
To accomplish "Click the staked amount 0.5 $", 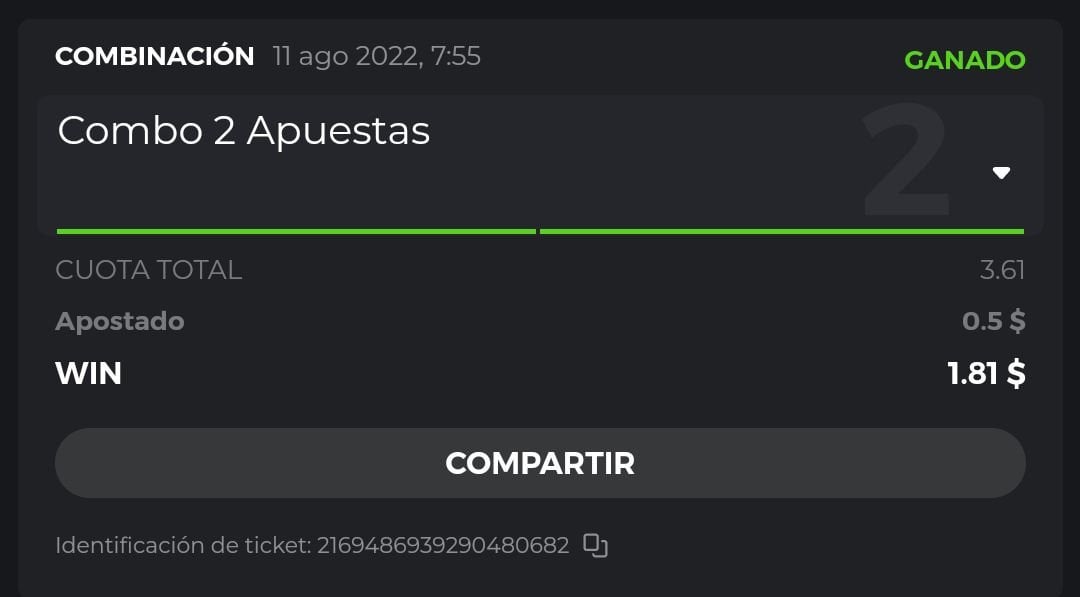I will coord(993,321).
